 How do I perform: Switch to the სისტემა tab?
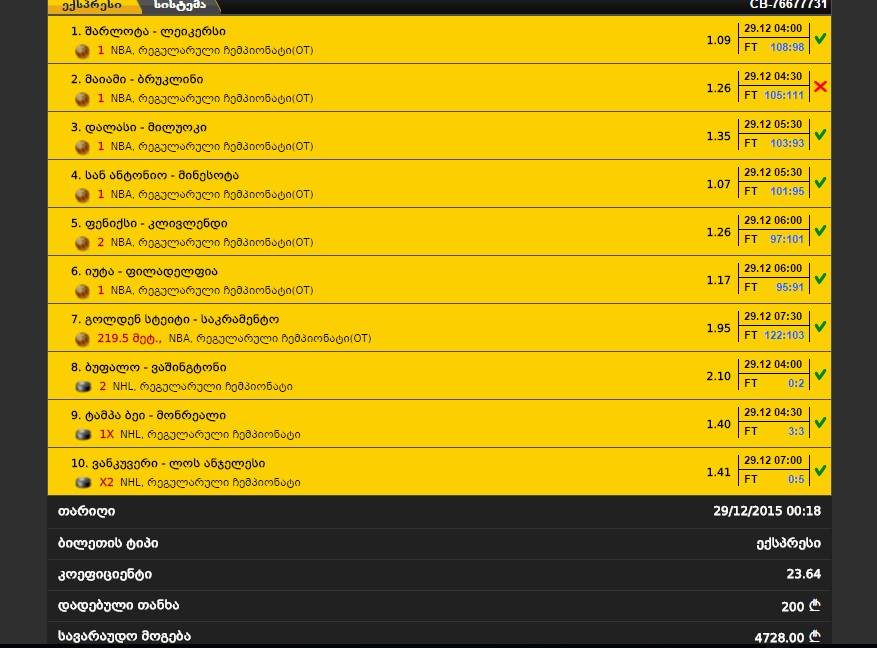pyautogui.click(x=180, y=6)
